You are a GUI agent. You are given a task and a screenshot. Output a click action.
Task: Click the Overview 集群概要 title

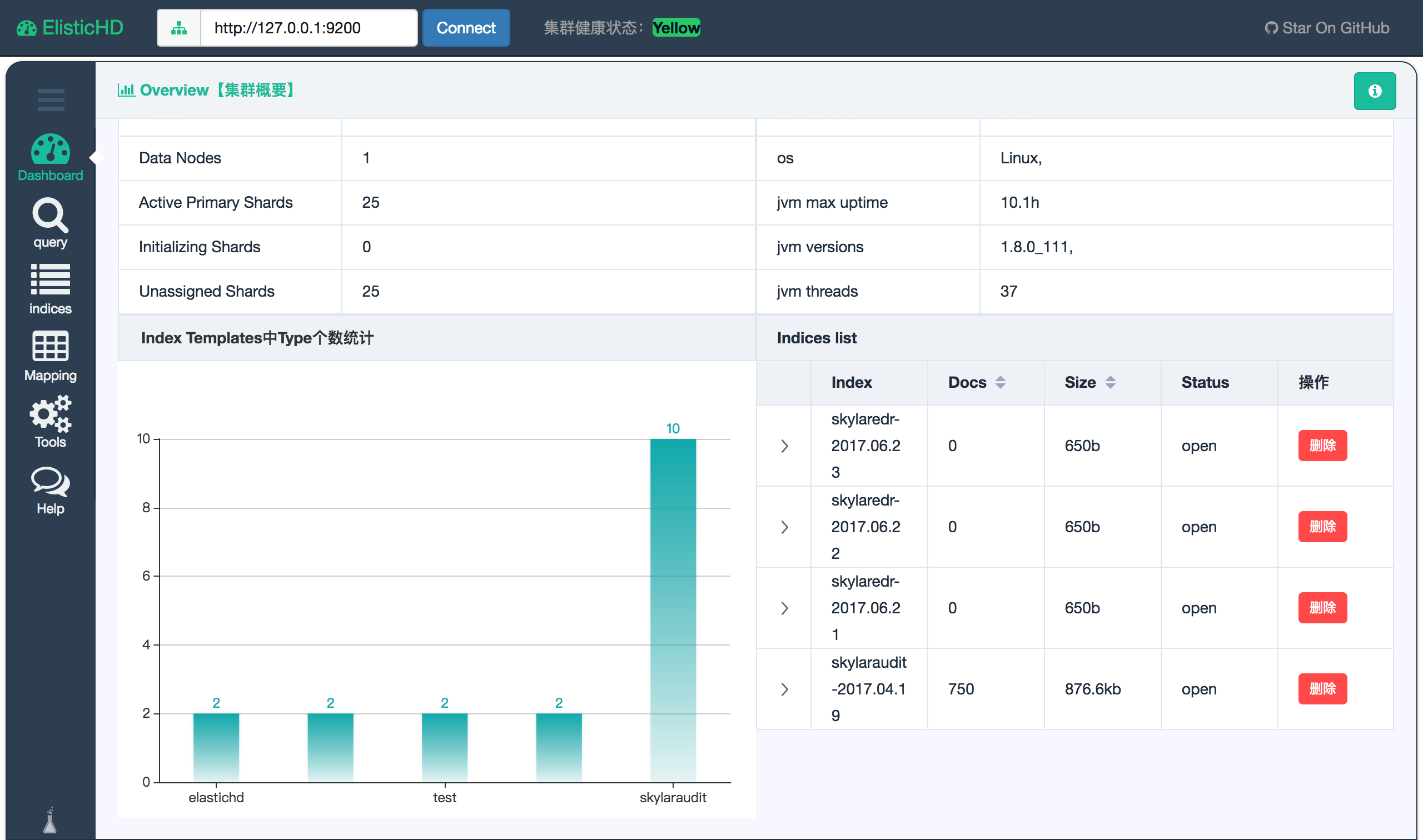tap(217, 90)
